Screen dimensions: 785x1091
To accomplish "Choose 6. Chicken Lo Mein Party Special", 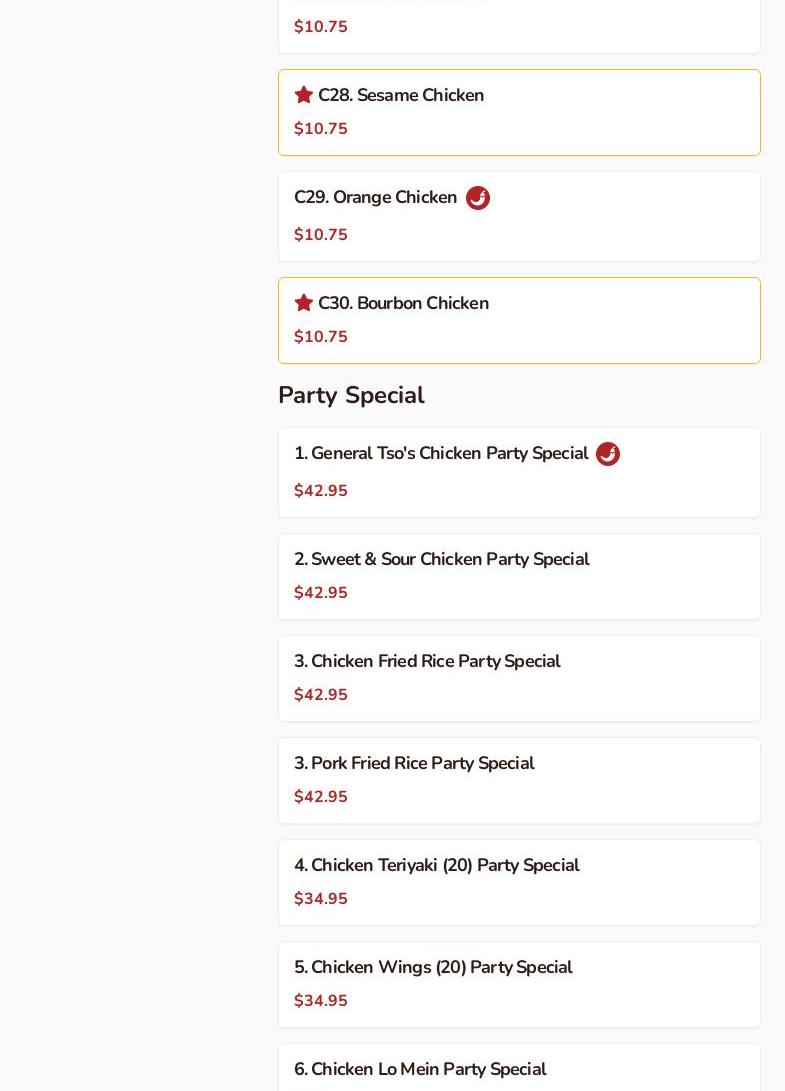I will (420, 1070).
